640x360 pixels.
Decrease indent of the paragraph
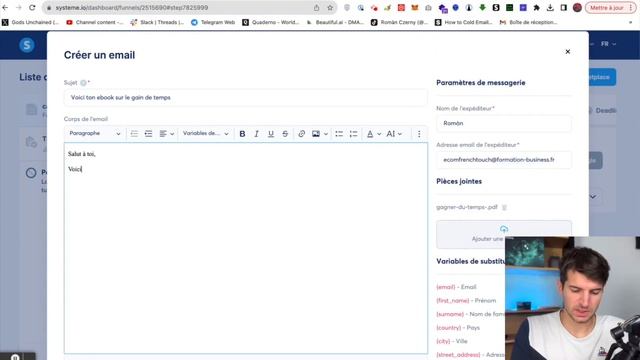[x=134, y=133]
